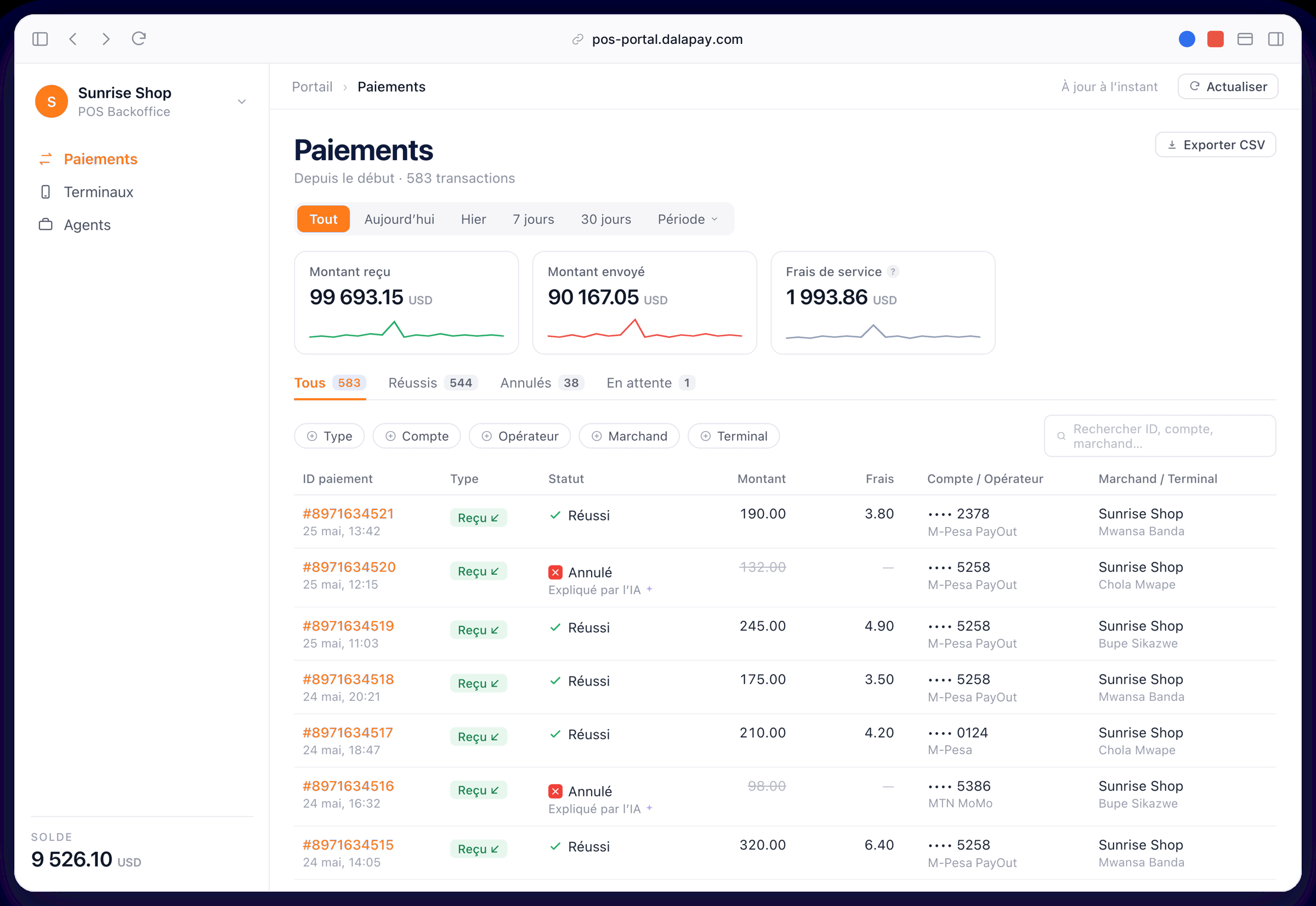
Task: Click Exporter CSV button
Action: tap(1216, 145)
